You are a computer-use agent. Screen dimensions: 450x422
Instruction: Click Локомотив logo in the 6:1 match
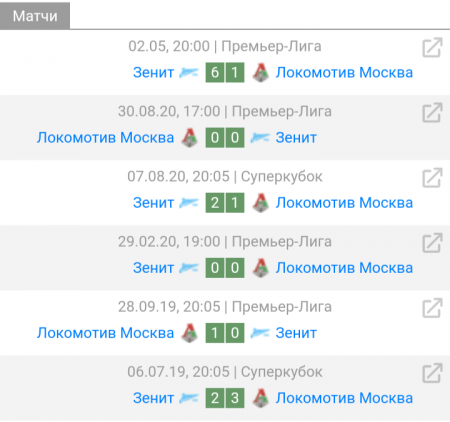click(x=261, y=73)
